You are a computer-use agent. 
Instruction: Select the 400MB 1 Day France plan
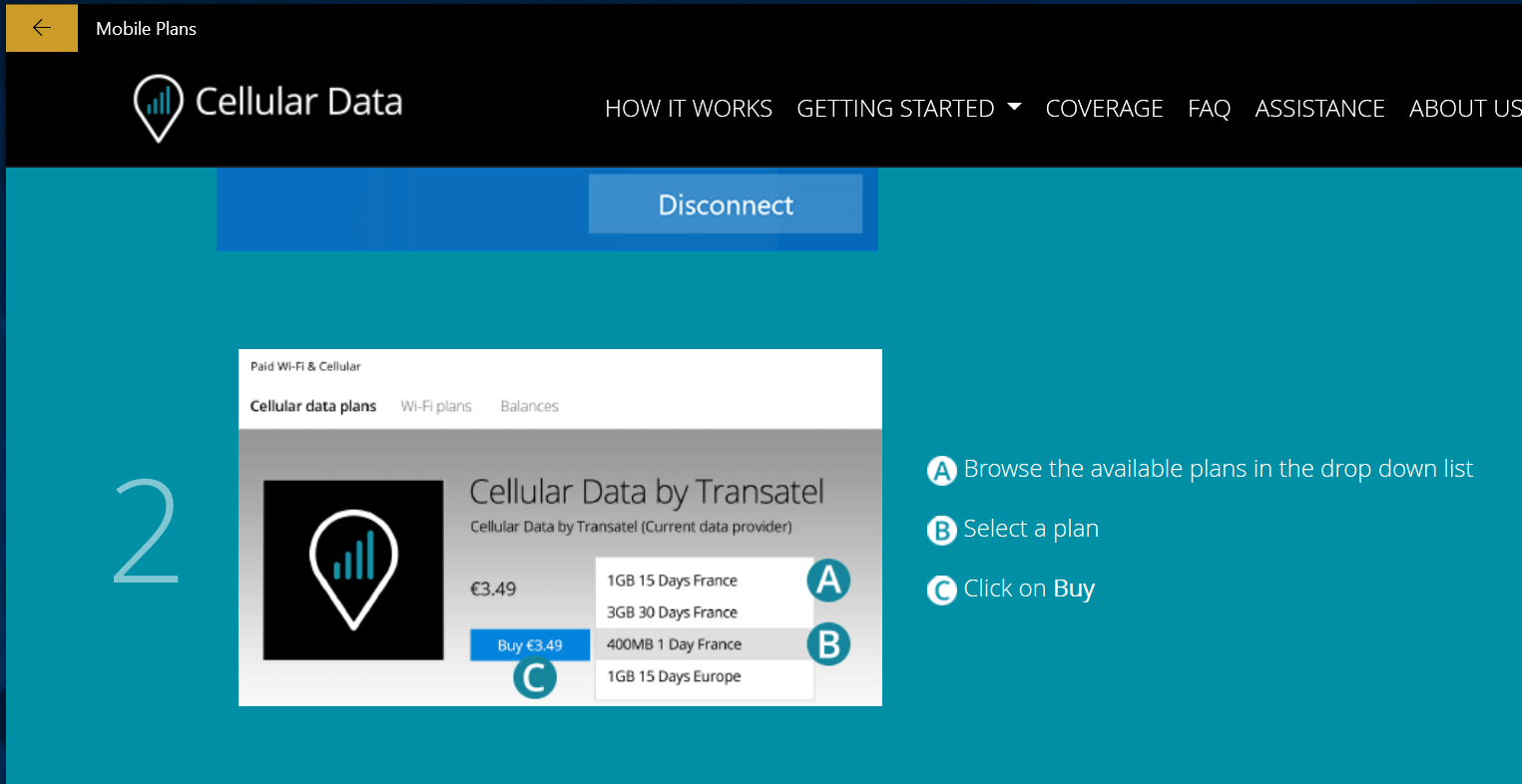click(x=704, y=644)
